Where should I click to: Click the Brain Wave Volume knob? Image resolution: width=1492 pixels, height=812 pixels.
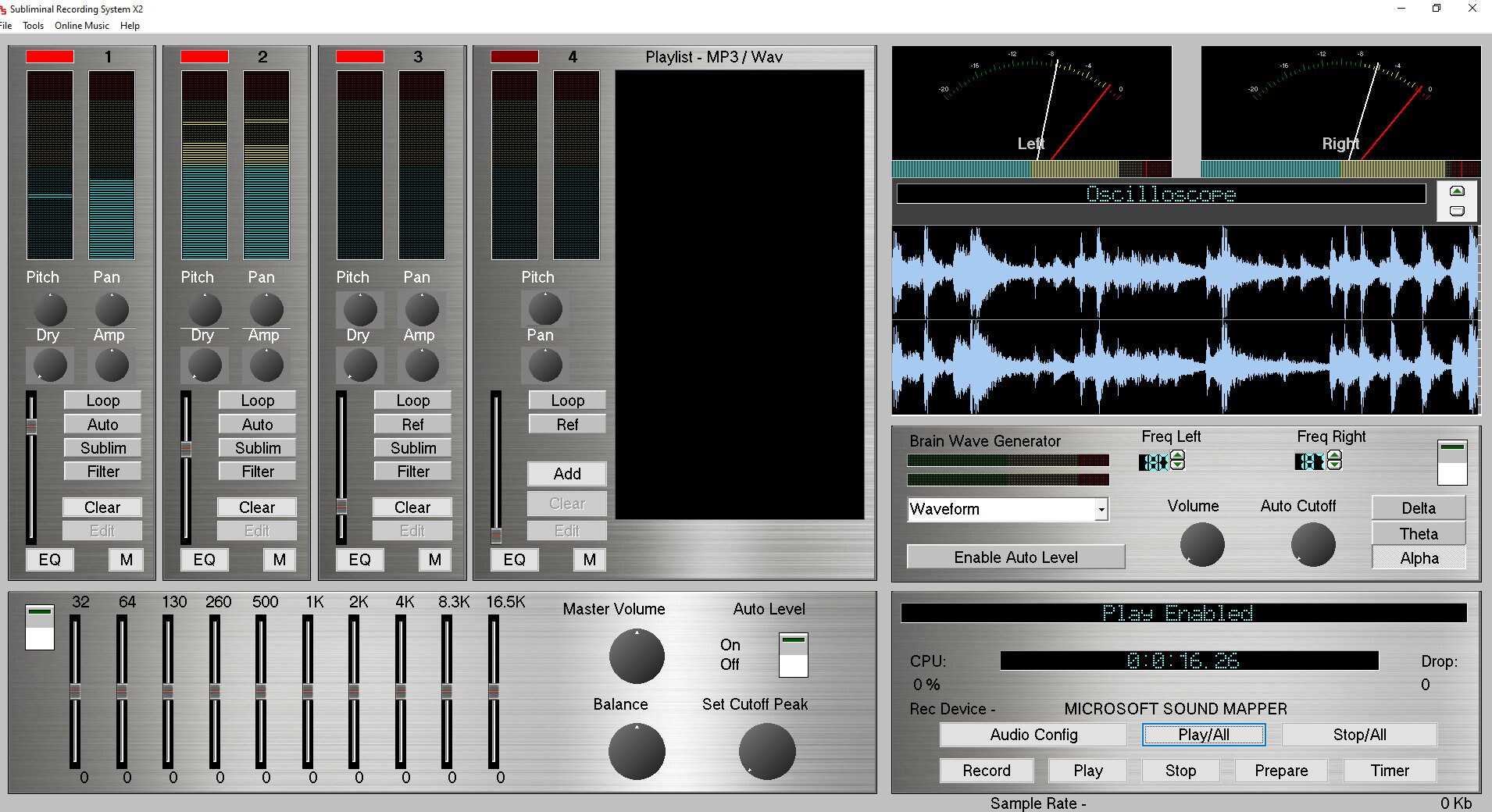point(1202,544)
